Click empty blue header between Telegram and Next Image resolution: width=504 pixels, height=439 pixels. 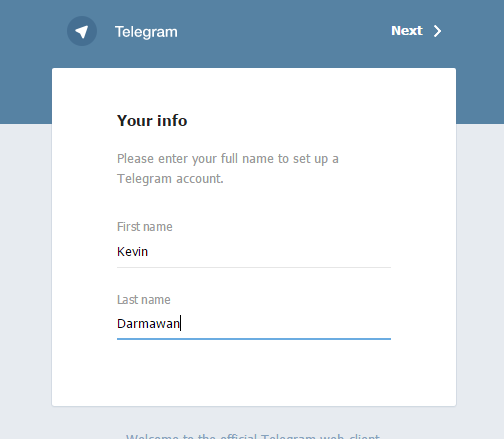(x=284, y=31)
